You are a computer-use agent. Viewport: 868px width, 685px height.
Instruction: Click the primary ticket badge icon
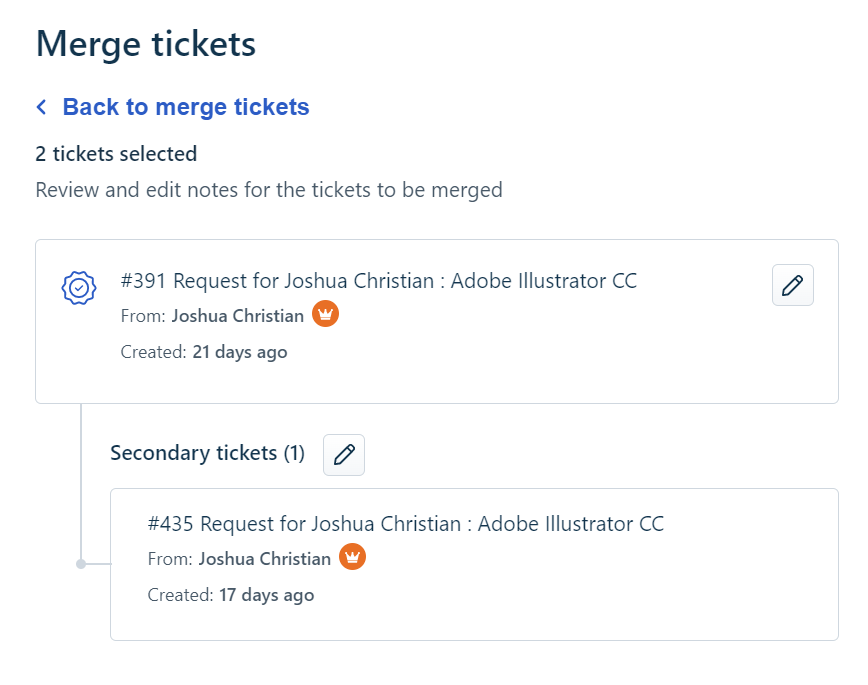(x=79, y=288)
